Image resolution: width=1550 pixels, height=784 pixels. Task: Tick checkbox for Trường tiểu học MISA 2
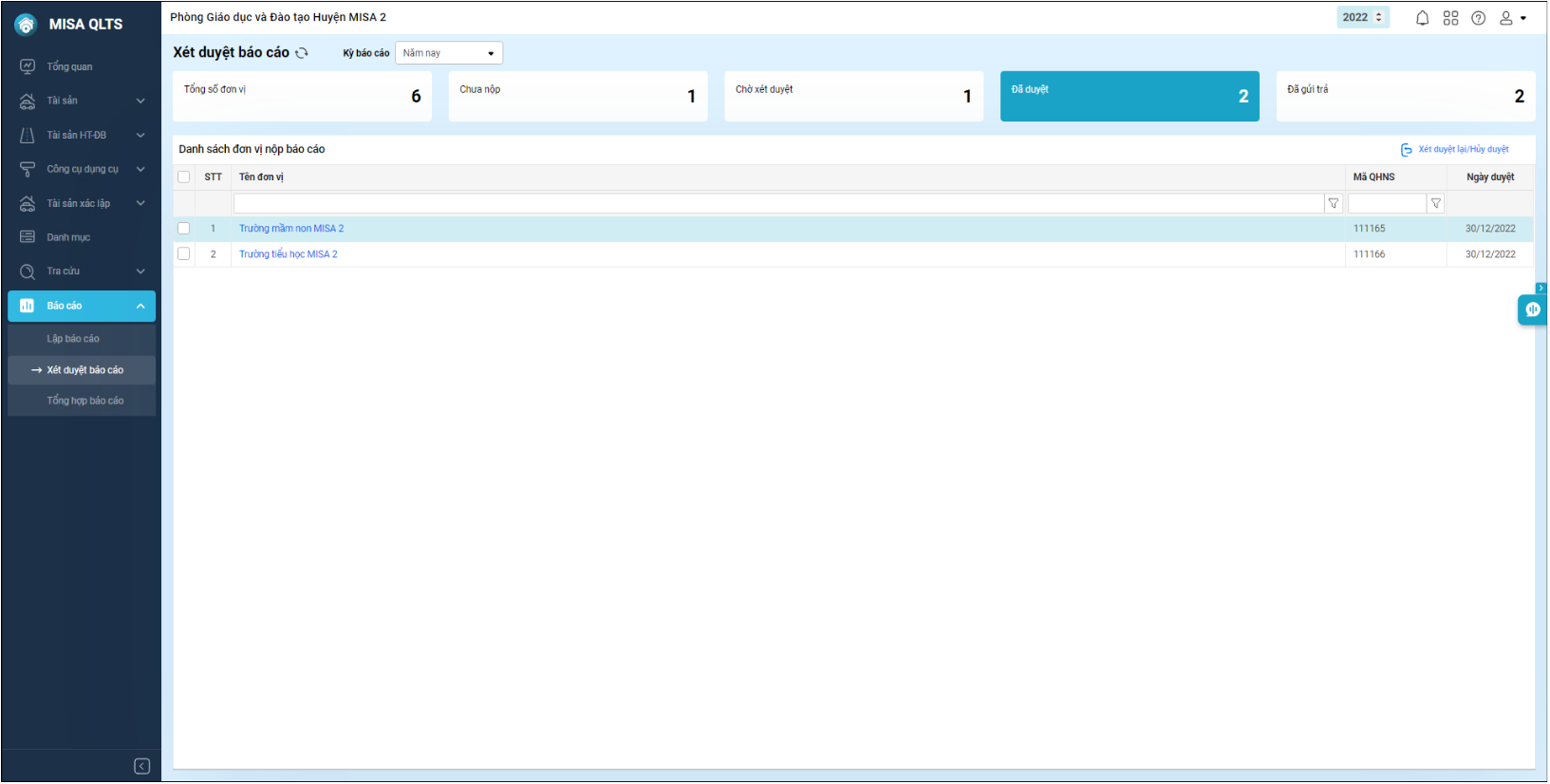(184, 254)
